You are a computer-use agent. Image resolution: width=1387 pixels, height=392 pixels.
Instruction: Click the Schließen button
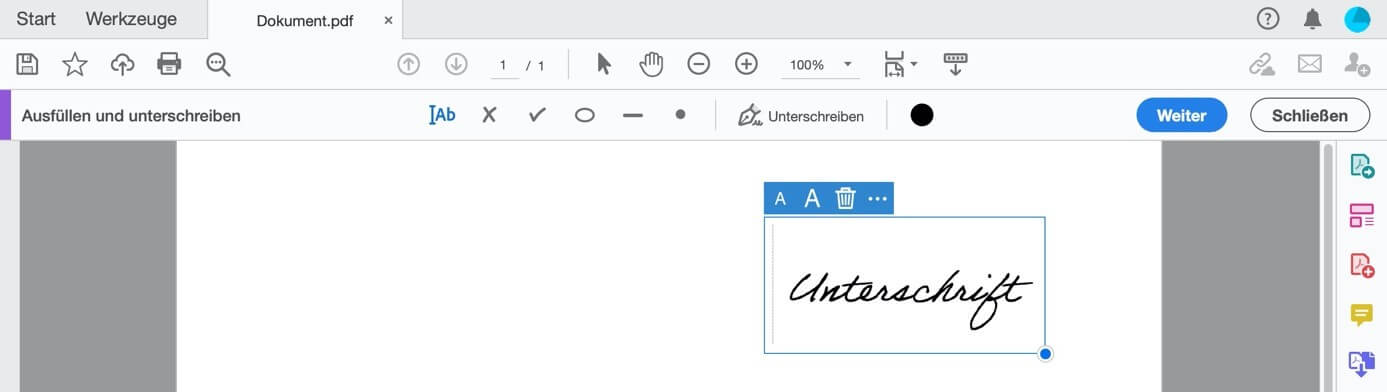1310,115
